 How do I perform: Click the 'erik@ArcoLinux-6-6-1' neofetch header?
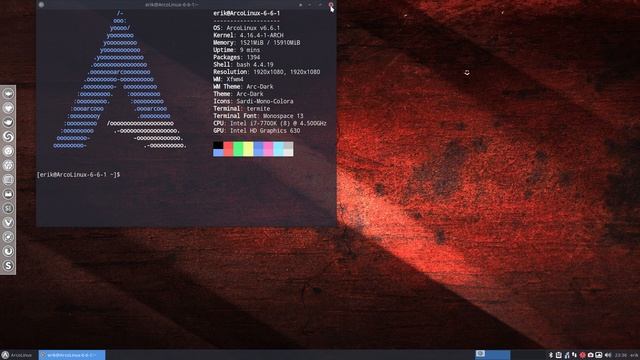247,13
